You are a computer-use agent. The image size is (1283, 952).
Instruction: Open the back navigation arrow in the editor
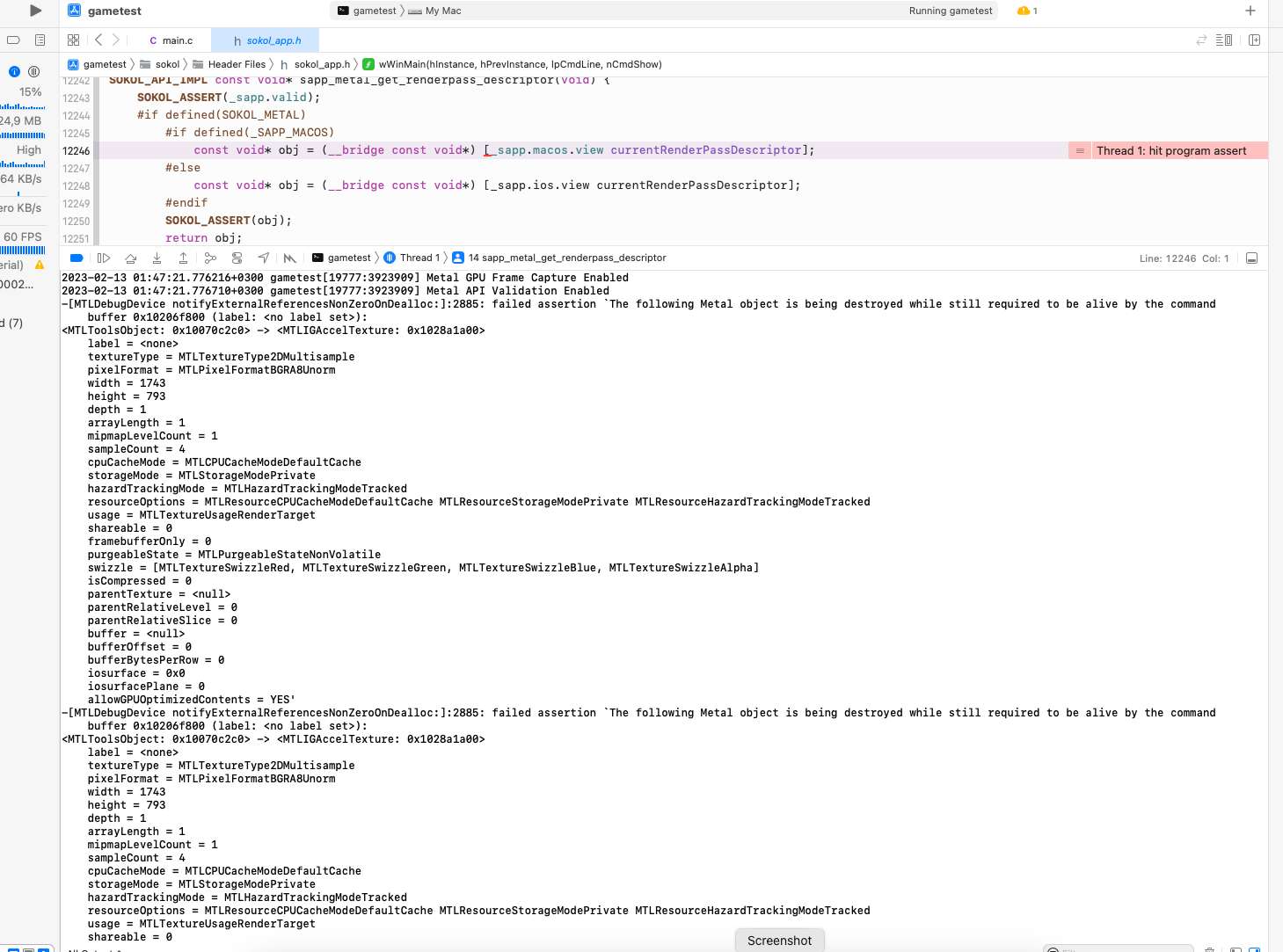click(x=97, y=40)
